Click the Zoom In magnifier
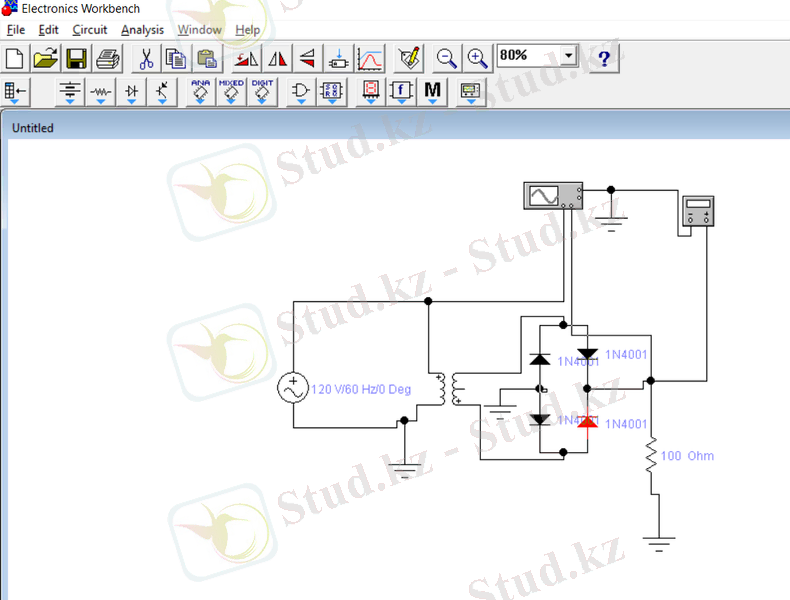 tap(477, 57)
